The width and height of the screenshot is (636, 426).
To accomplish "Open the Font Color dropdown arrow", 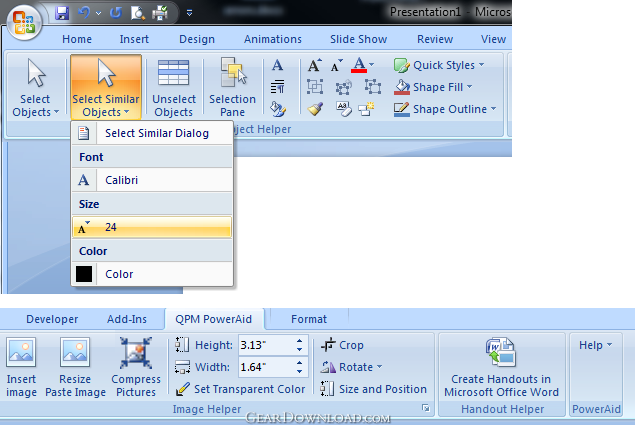I will [372, 65].
